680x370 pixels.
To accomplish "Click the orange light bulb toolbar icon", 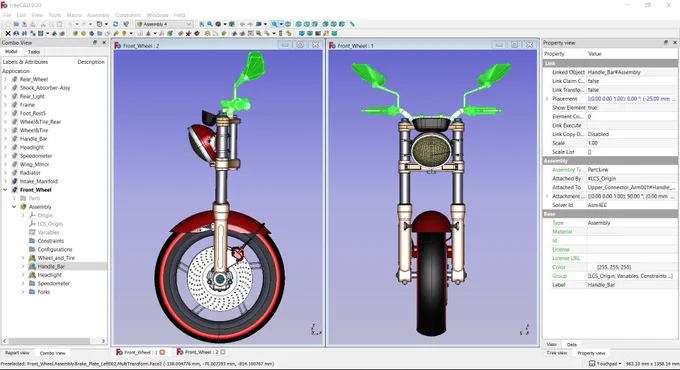I will click(x=124, y=33).
